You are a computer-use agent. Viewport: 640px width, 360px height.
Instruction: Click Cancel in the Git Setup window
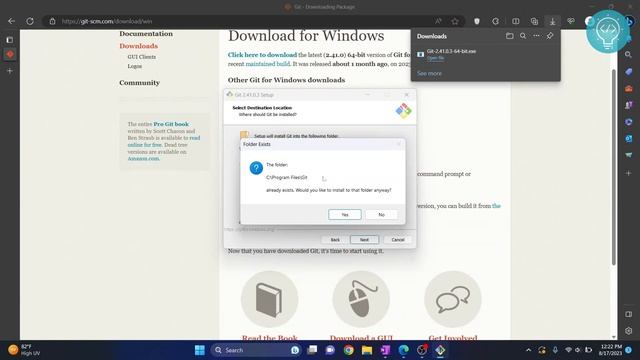tap(398, 240)
